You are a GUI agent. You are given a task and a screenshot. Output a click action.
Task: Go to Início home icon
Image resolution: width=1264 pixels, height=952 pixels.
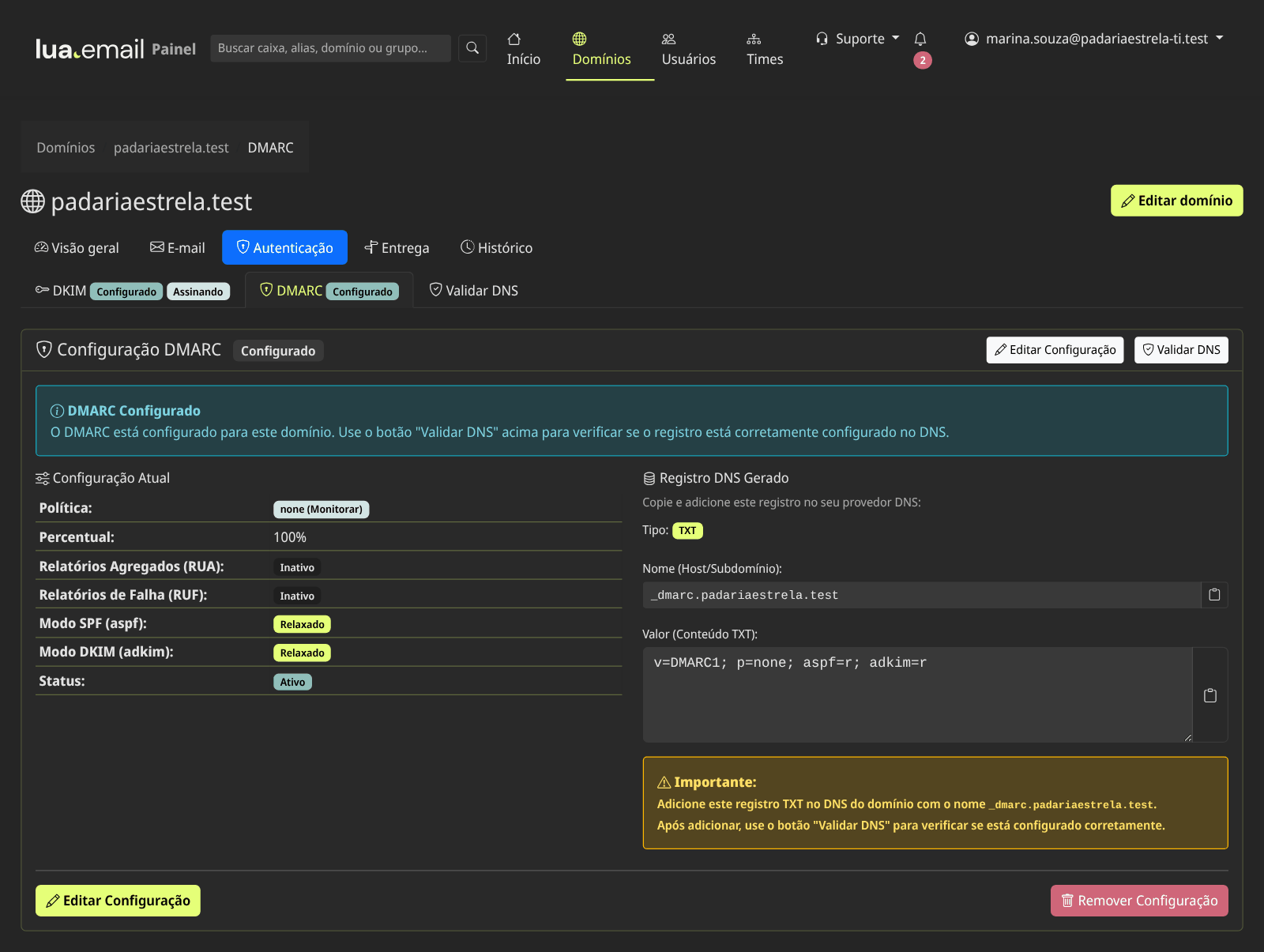pyautogui.click(x=523, y=49)
